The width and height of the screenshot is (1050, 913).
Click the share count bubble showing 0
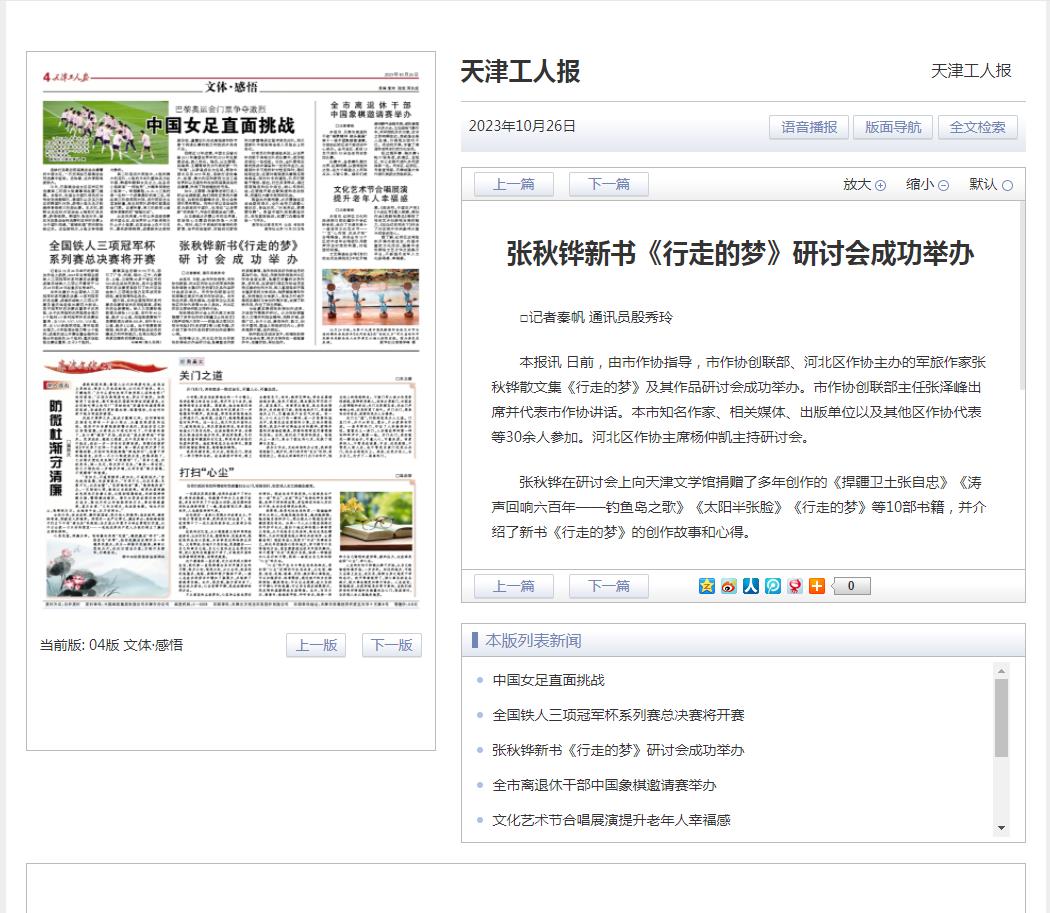click(x=851, y=586)
